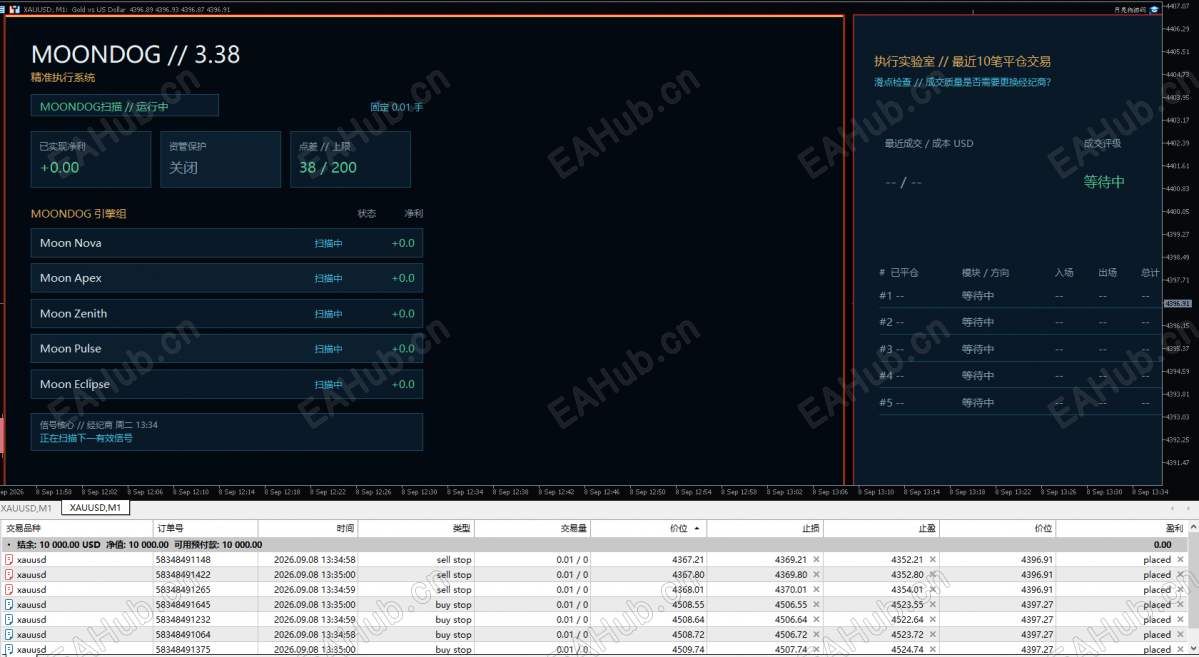
Task: Delete pending order 58348491265 via placed X
Action: coord(1181,590)
